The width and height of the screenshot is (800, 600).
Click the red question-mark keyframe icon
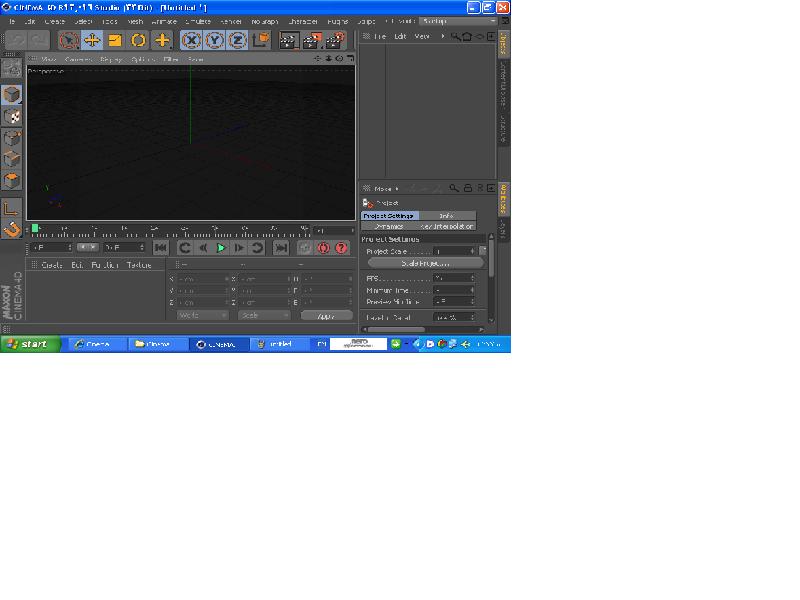tap(341, 248)
